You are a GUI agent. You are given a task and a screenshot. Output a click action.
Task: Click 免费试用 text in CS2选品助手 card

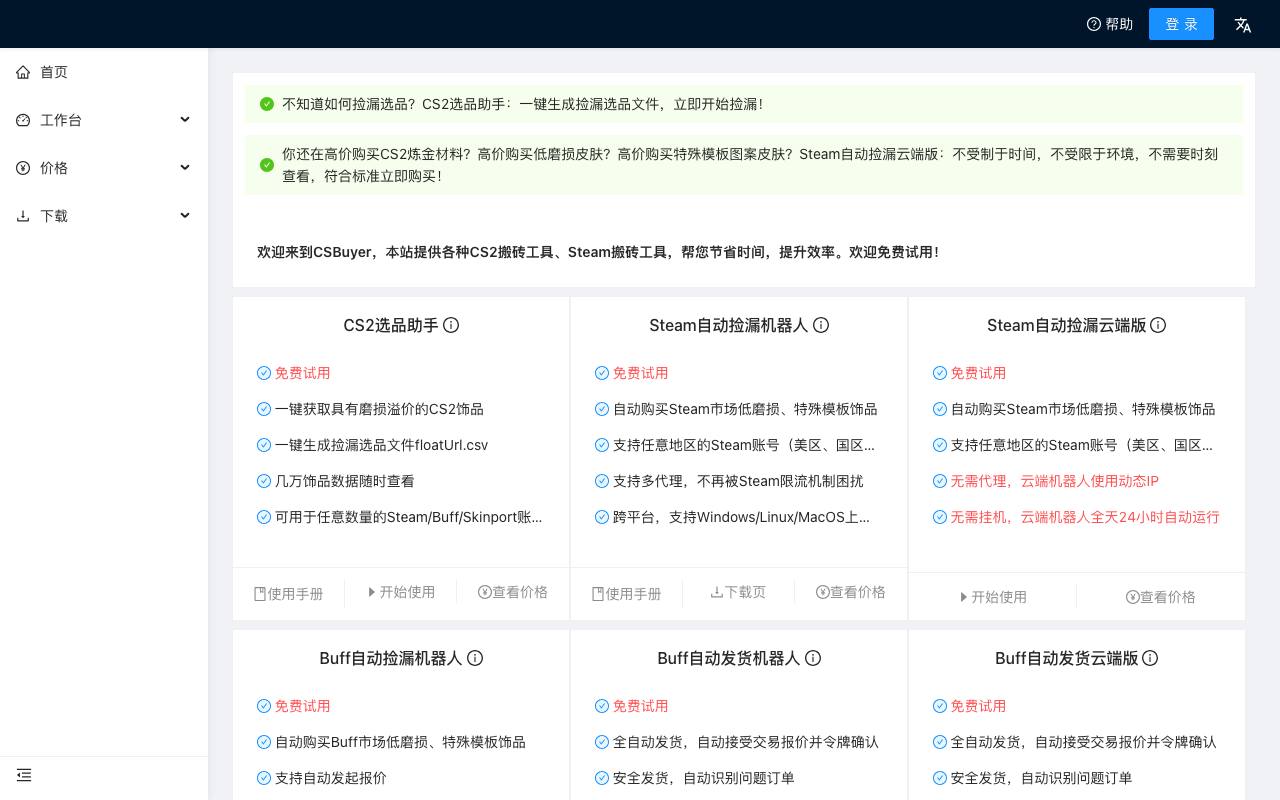303,373
